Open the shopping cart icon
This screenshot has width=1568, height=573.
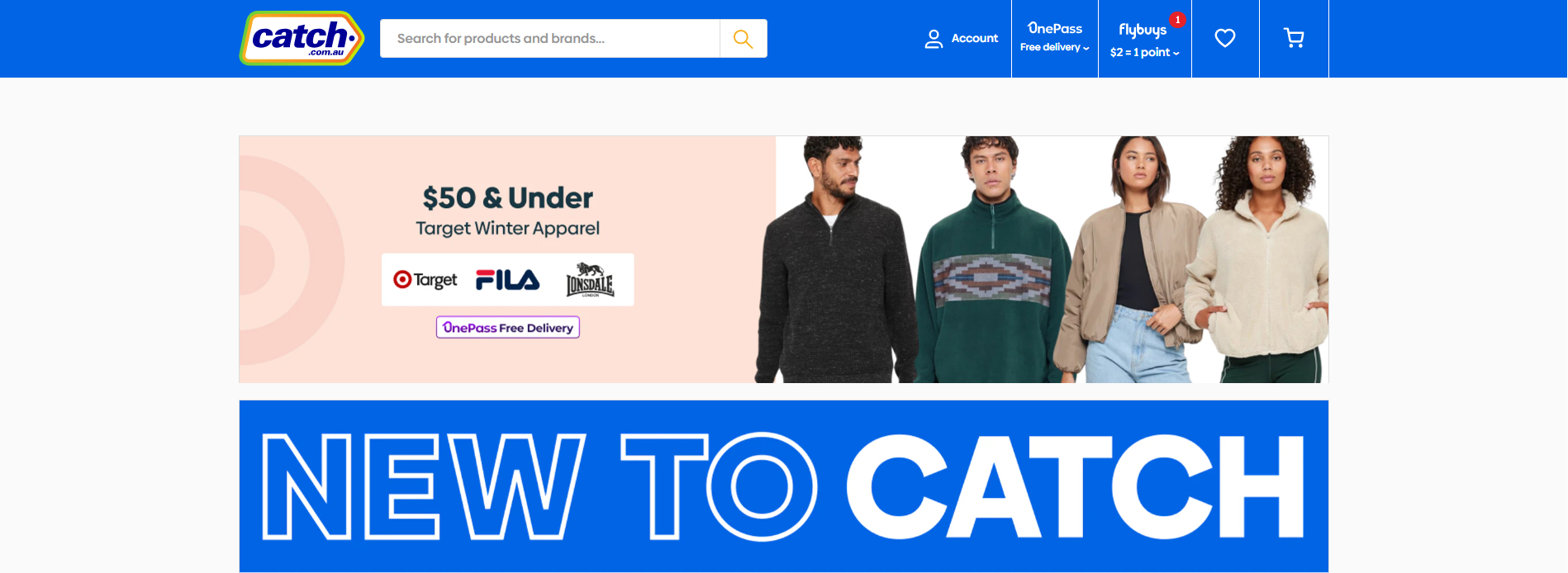point(1294,38)
